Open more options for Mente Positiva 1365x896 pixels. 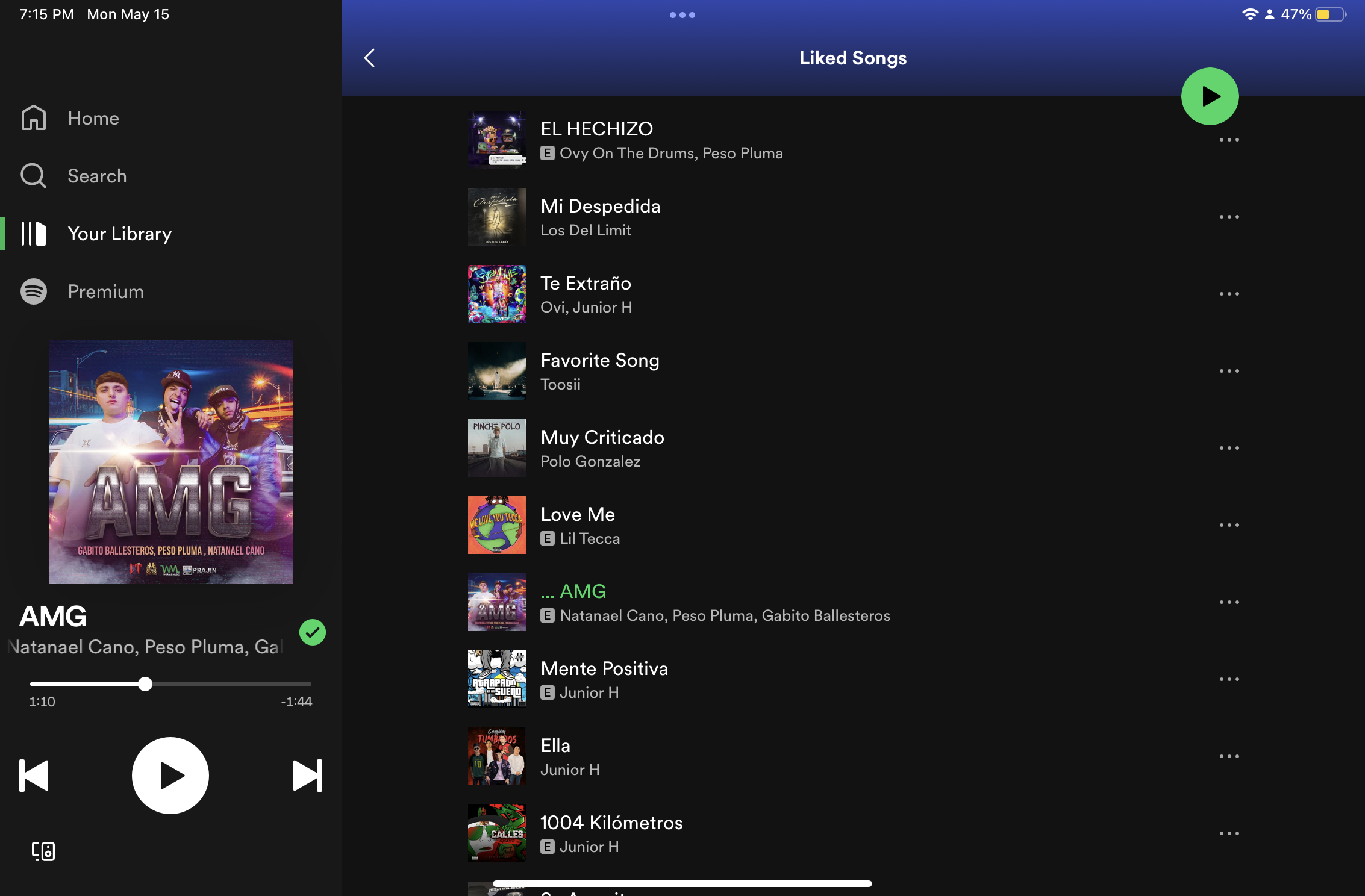pyautogui.click(x=1229, y=679)
